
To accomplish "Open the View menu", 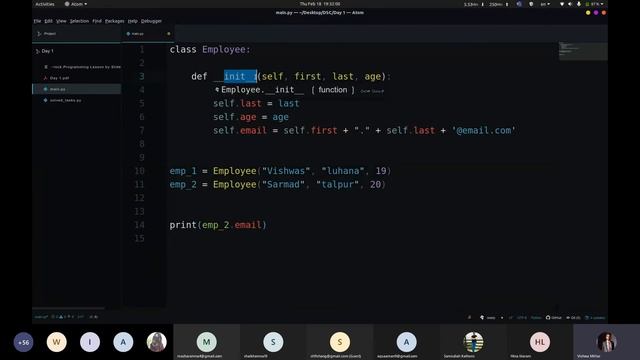I will coord(61,21).
